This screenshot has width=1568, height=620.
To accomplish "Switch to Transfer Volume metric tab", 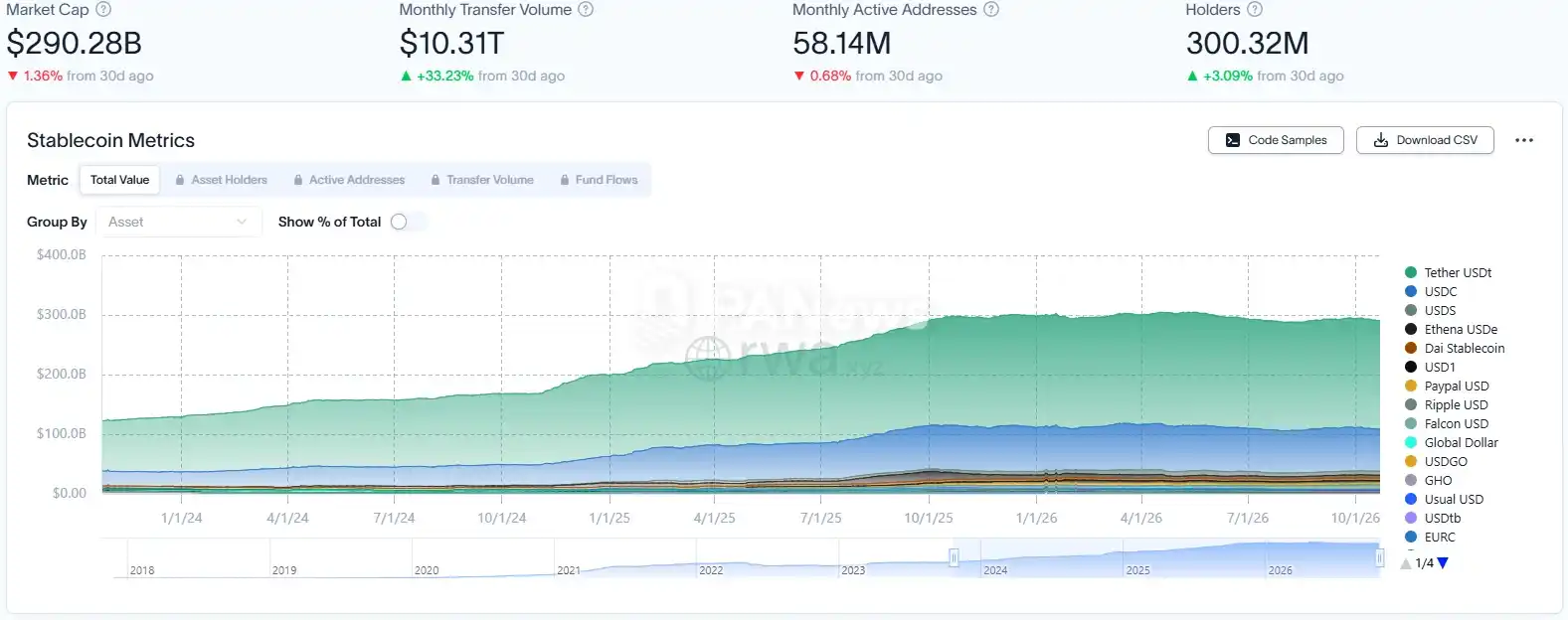I will coord(482,180).
